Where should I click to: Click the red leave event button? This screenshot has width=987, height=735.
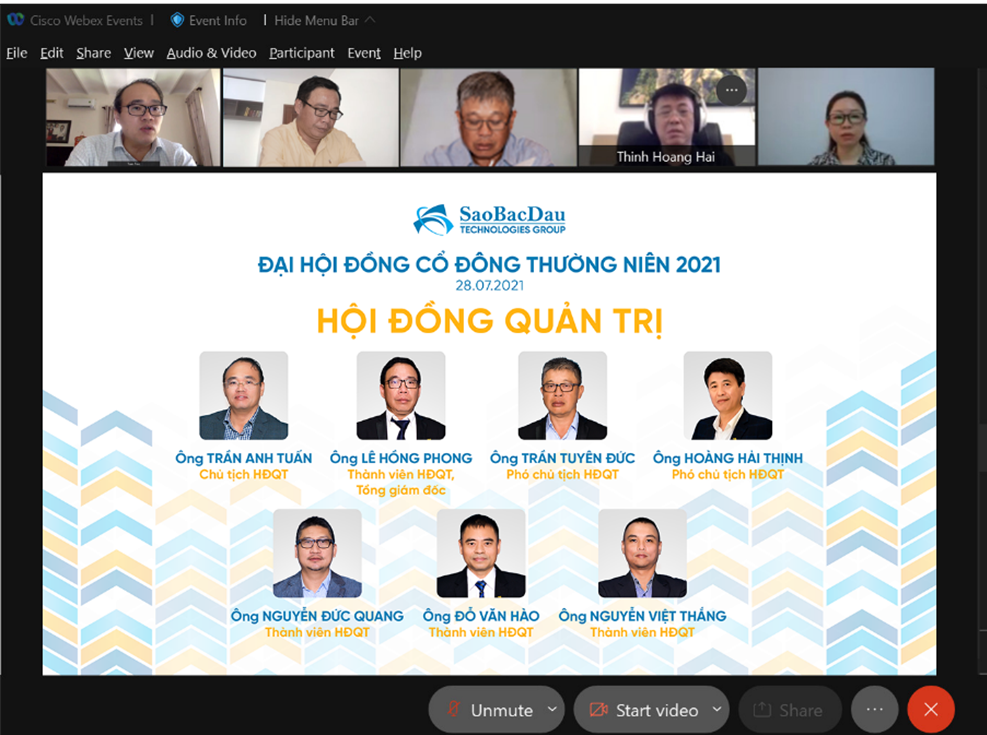[x=931, y=709]
